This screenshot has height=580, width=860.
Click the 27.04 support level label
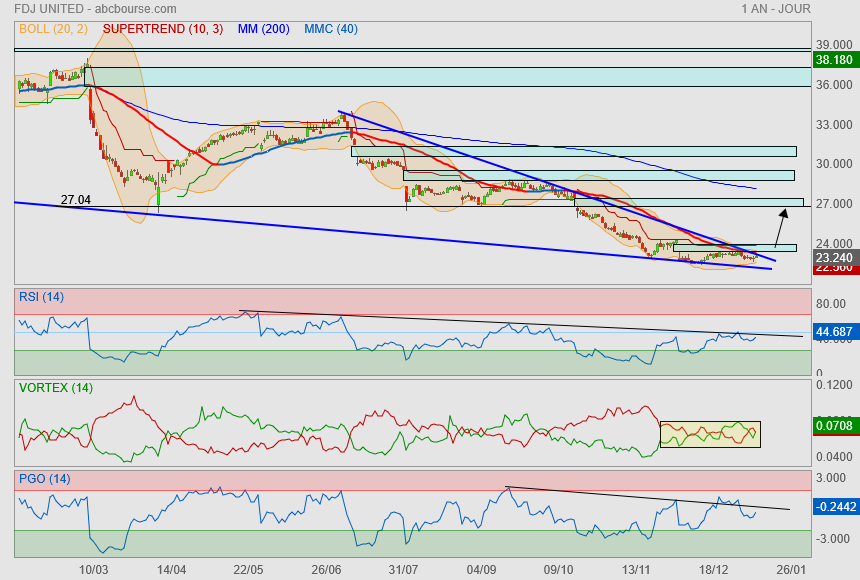tap(76, 200)
